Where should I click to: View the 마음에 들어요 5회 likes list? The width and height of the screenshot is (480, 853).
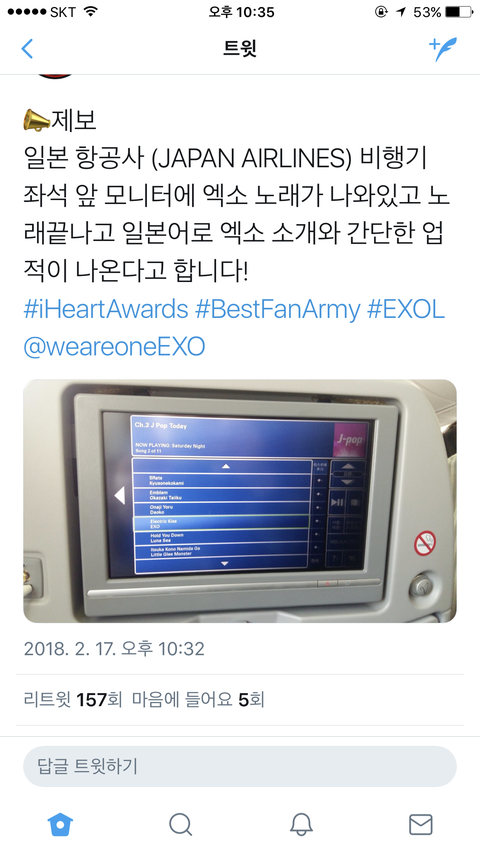pos(198,699)
